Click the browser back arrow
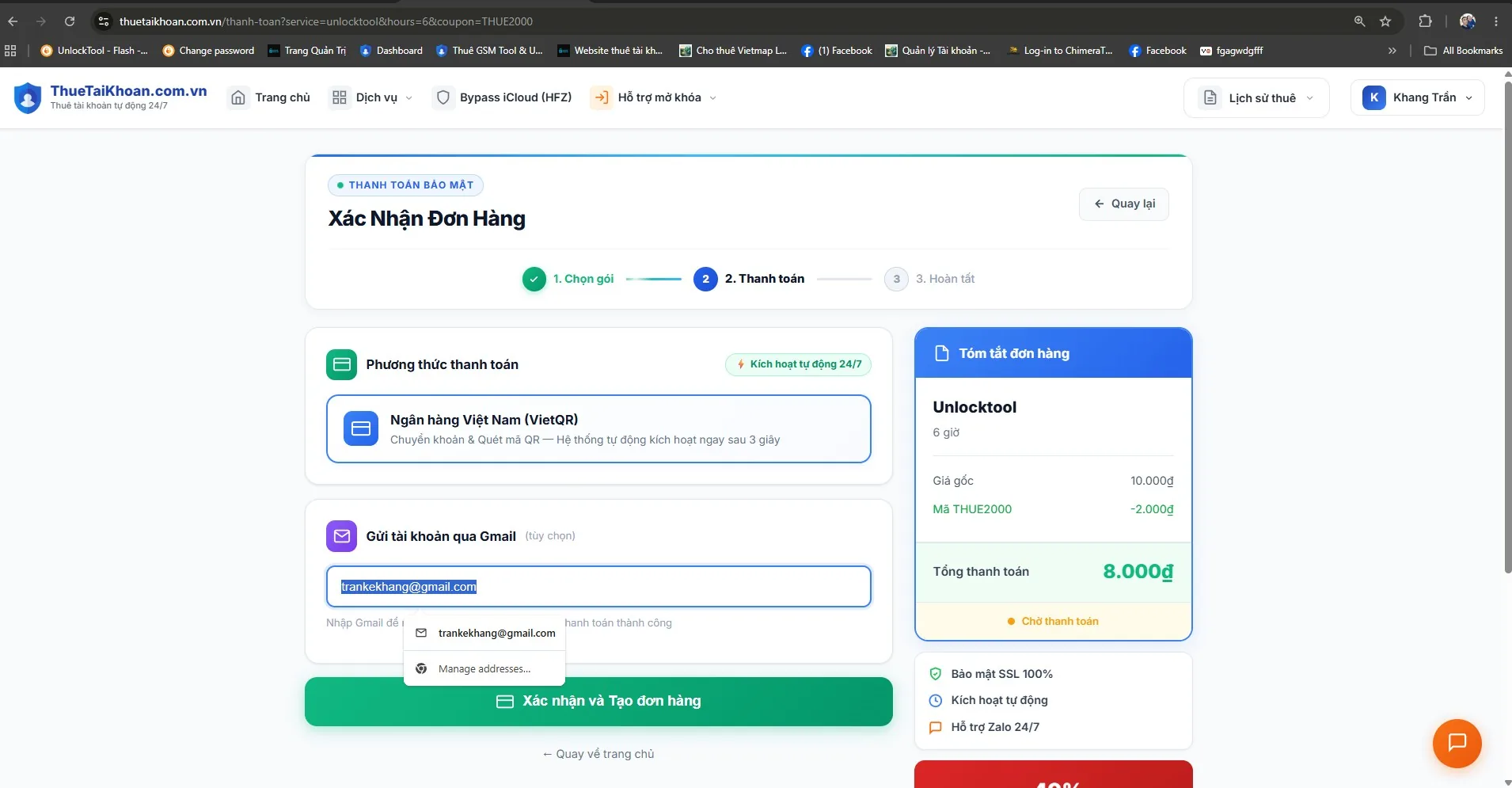Image resolution: width=1512 pixels, height=788 pixels. click(13, 21)
